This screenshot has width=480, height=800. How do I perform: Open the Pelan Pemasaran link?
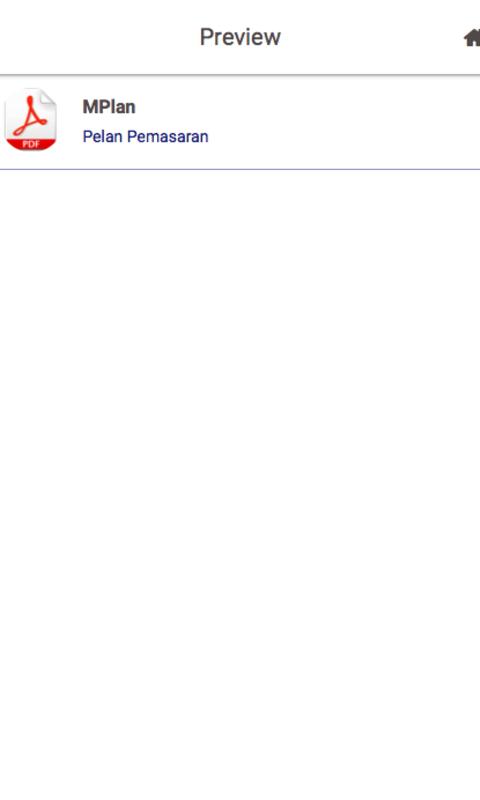coord(145,136)
